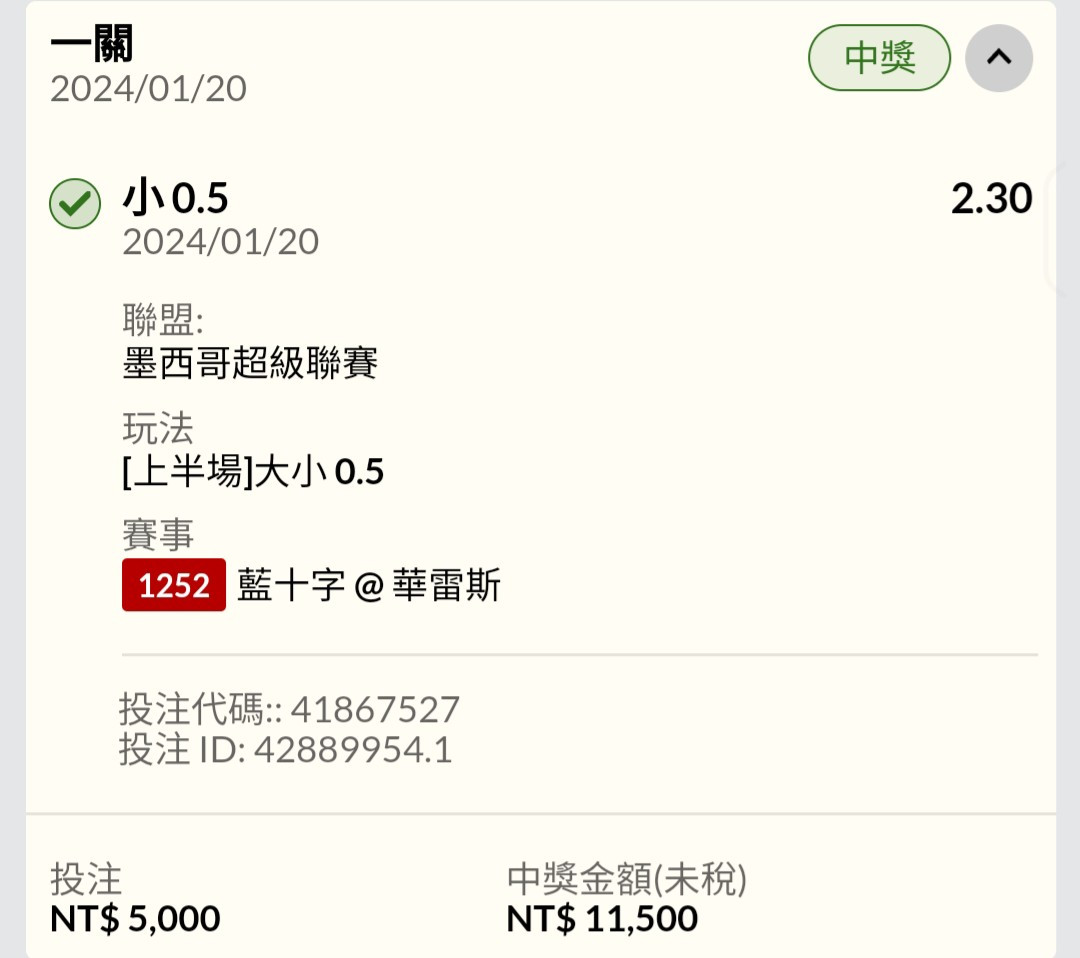Click the 賽事 field label

[158, 535]
